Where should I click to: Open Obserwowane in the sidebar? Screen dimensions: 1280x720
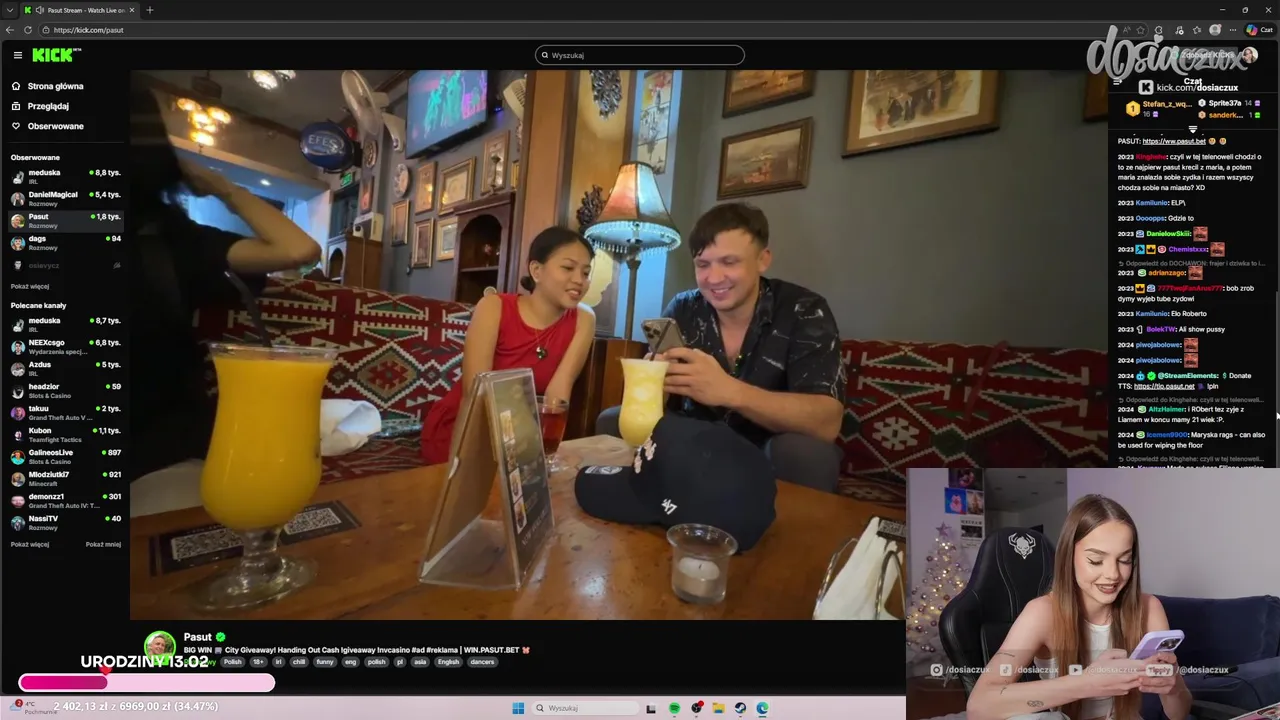(47, 126)
